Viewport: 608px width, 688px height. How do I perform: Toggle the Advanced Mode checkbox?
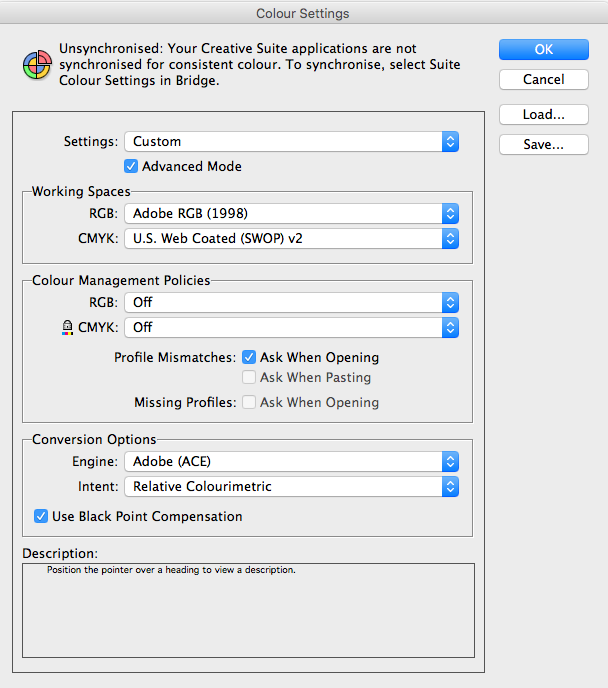pyautogui.click(x=131, y=166)
